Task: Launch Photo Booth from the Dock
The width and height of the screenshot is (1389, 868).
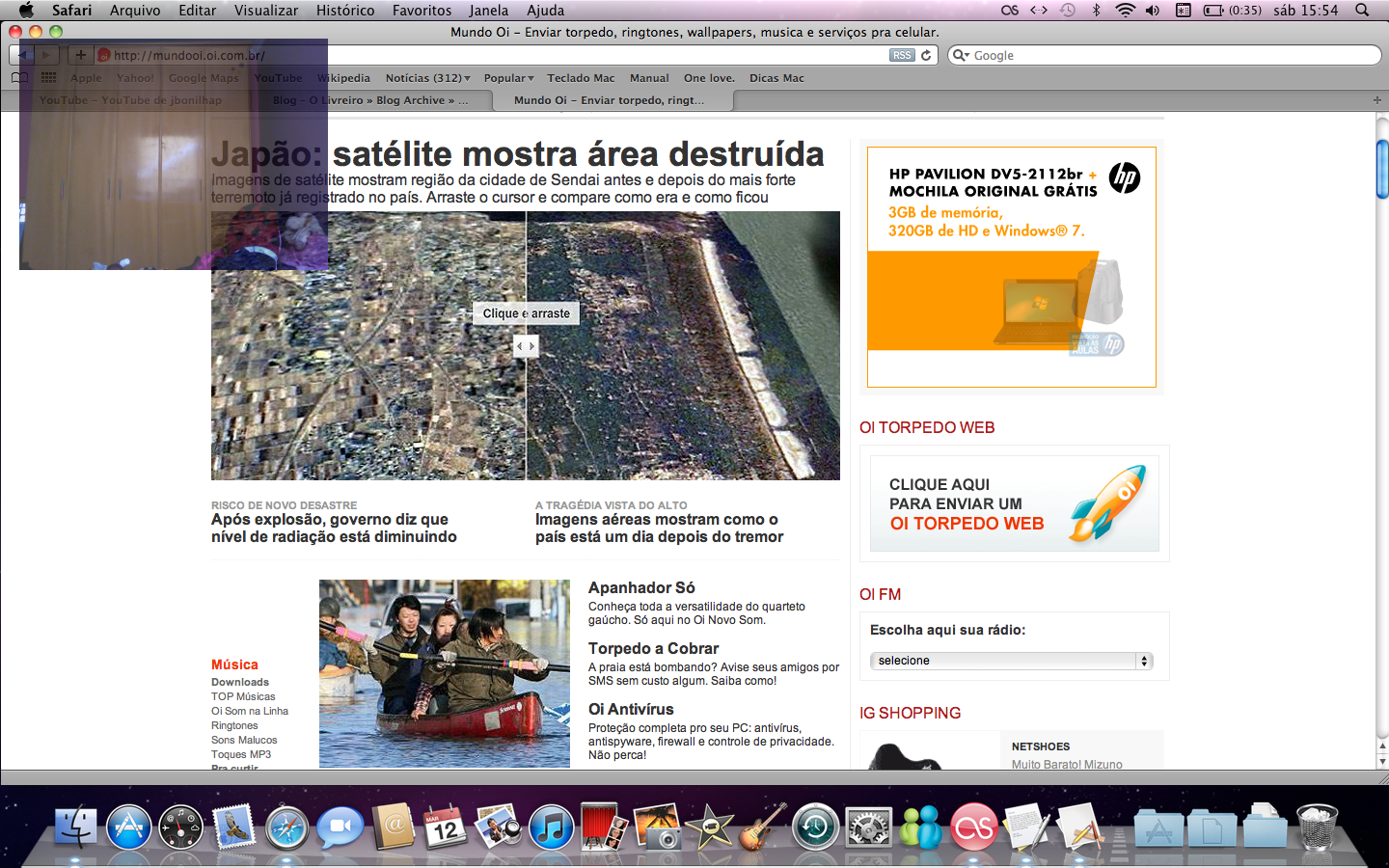Action: (x=604, y=827)
